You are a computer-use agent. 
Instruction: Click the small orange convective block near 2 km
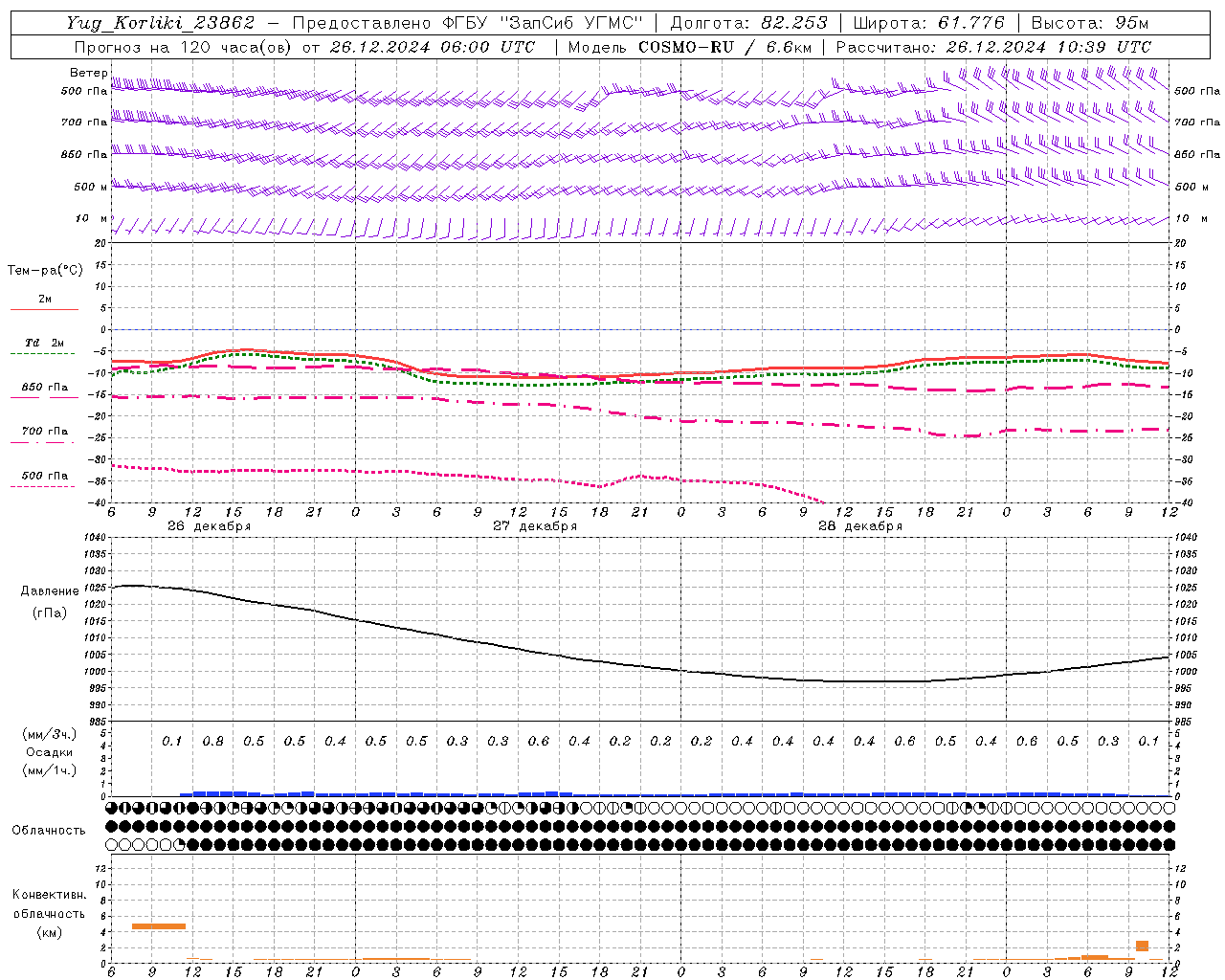[x=1142, y=947]
